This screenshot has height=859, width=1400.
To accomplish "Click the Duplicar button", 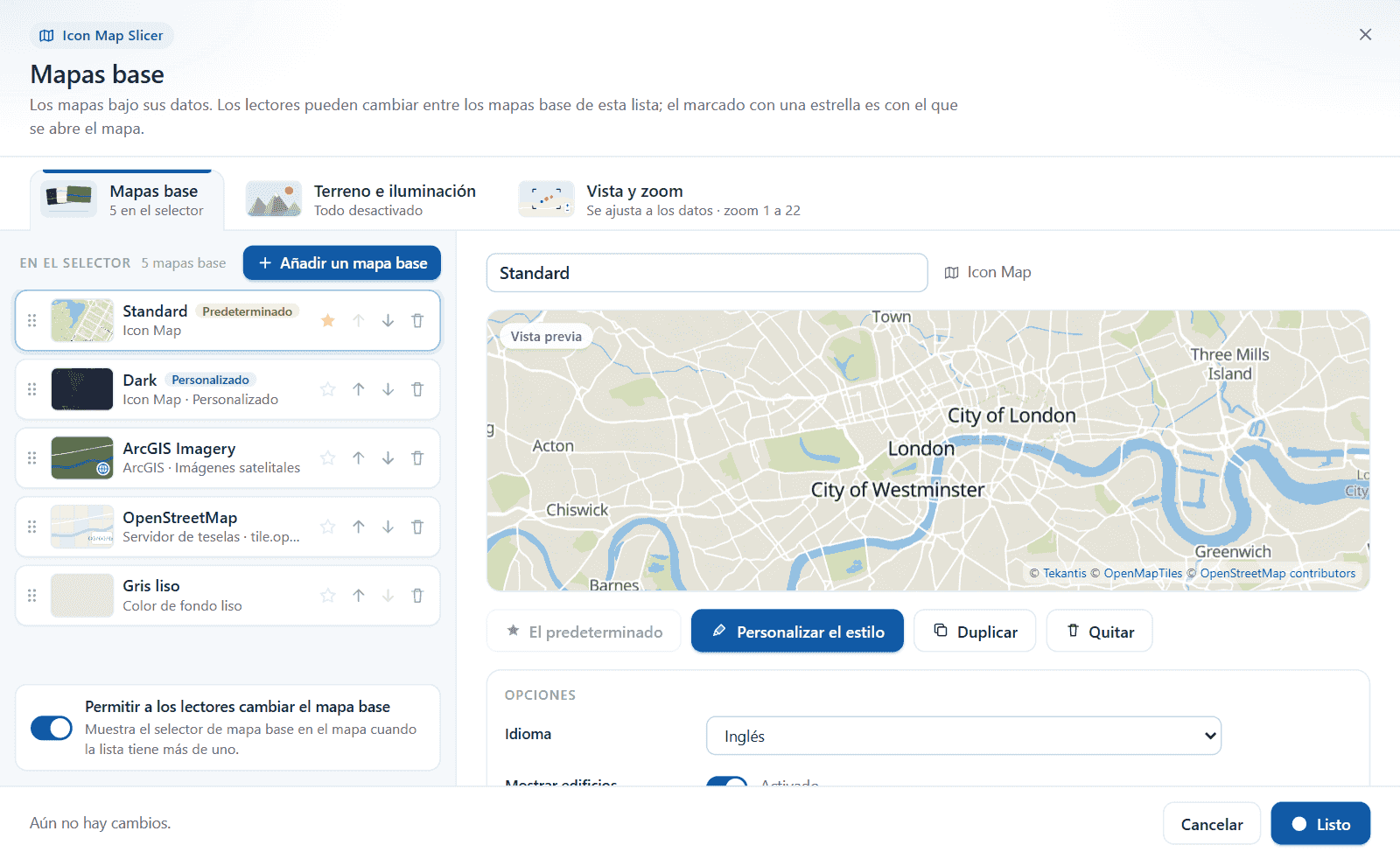I will pyautogui.click(x=975, y=631).
